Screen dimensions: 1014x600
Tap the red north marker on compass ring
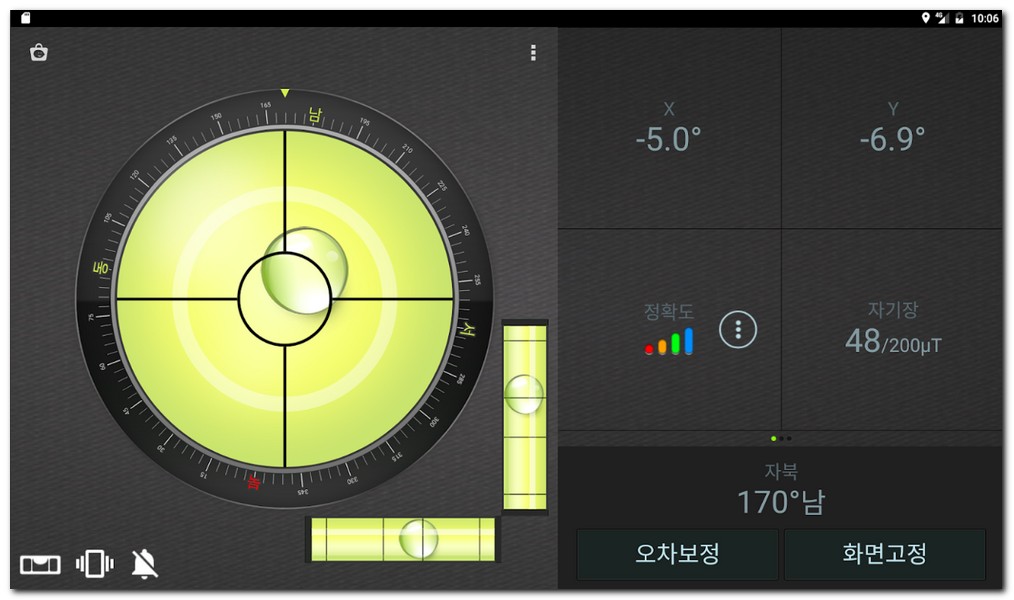254,484
